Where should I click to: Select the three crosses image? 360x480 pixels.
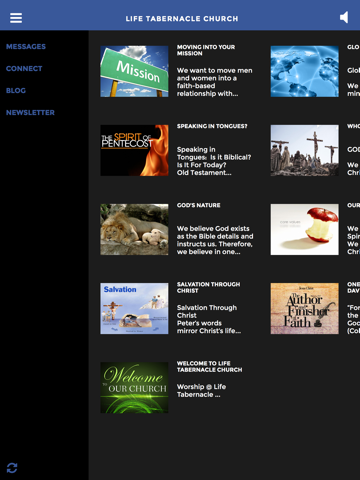point(305,150)
